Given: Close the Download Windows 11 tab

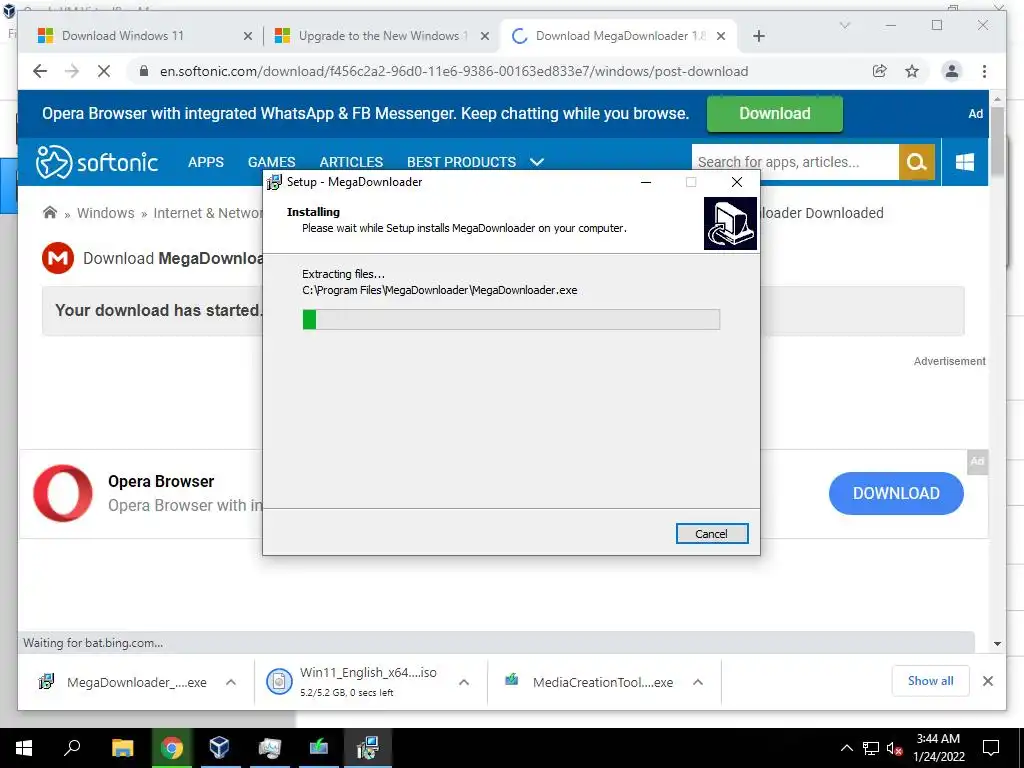Looking at the screenshot, I should 248,36.
